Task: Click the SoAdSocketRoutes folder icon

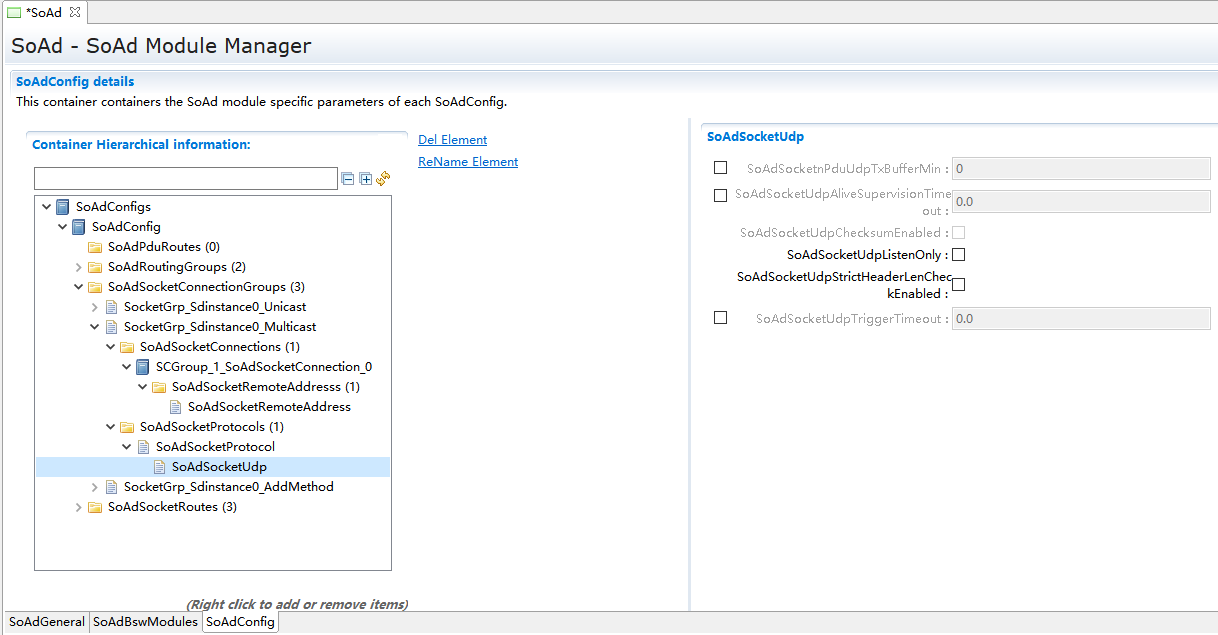Action: 95,507
